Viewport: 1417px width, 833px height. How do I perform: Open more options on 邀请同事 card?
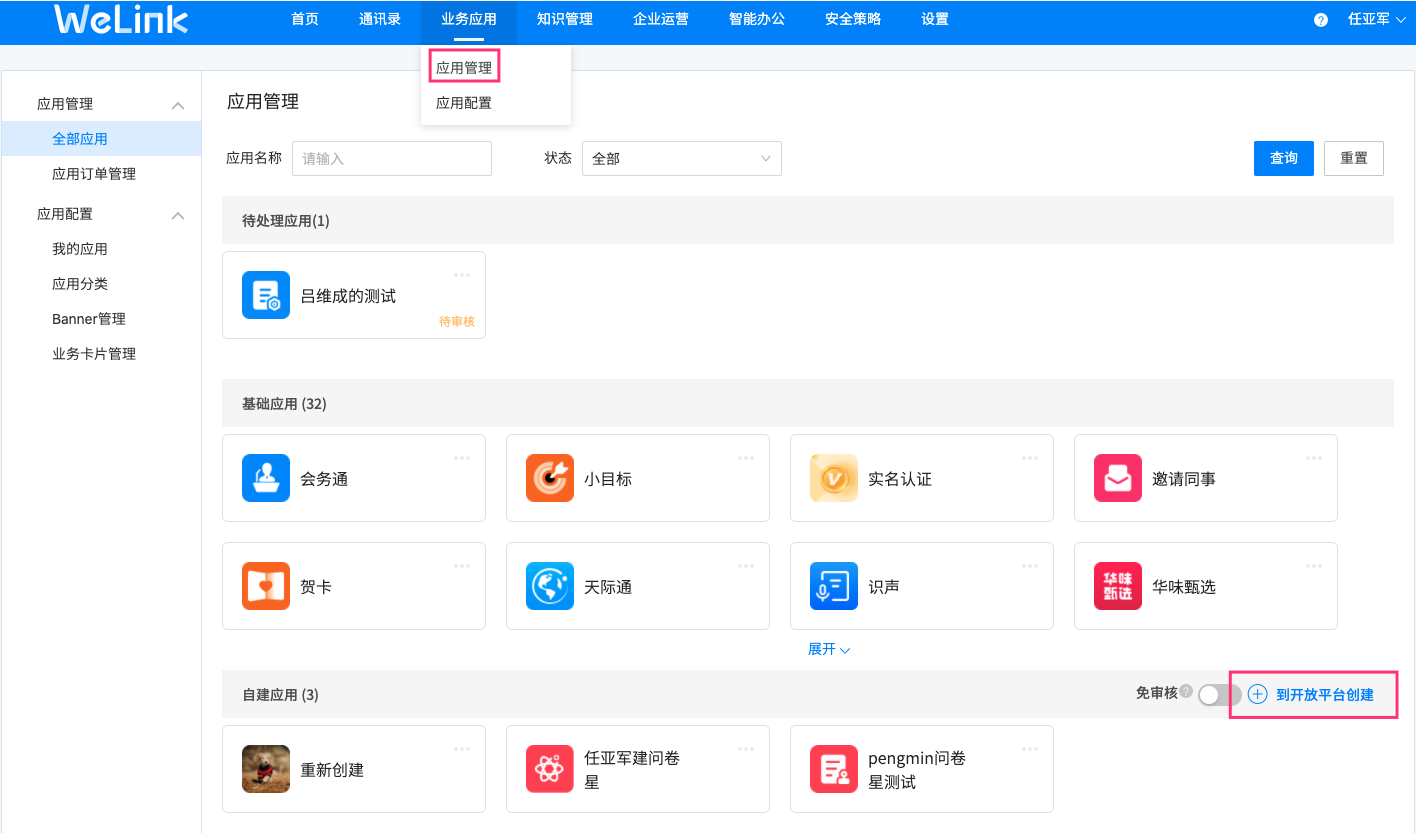(x=1314, y=457)
